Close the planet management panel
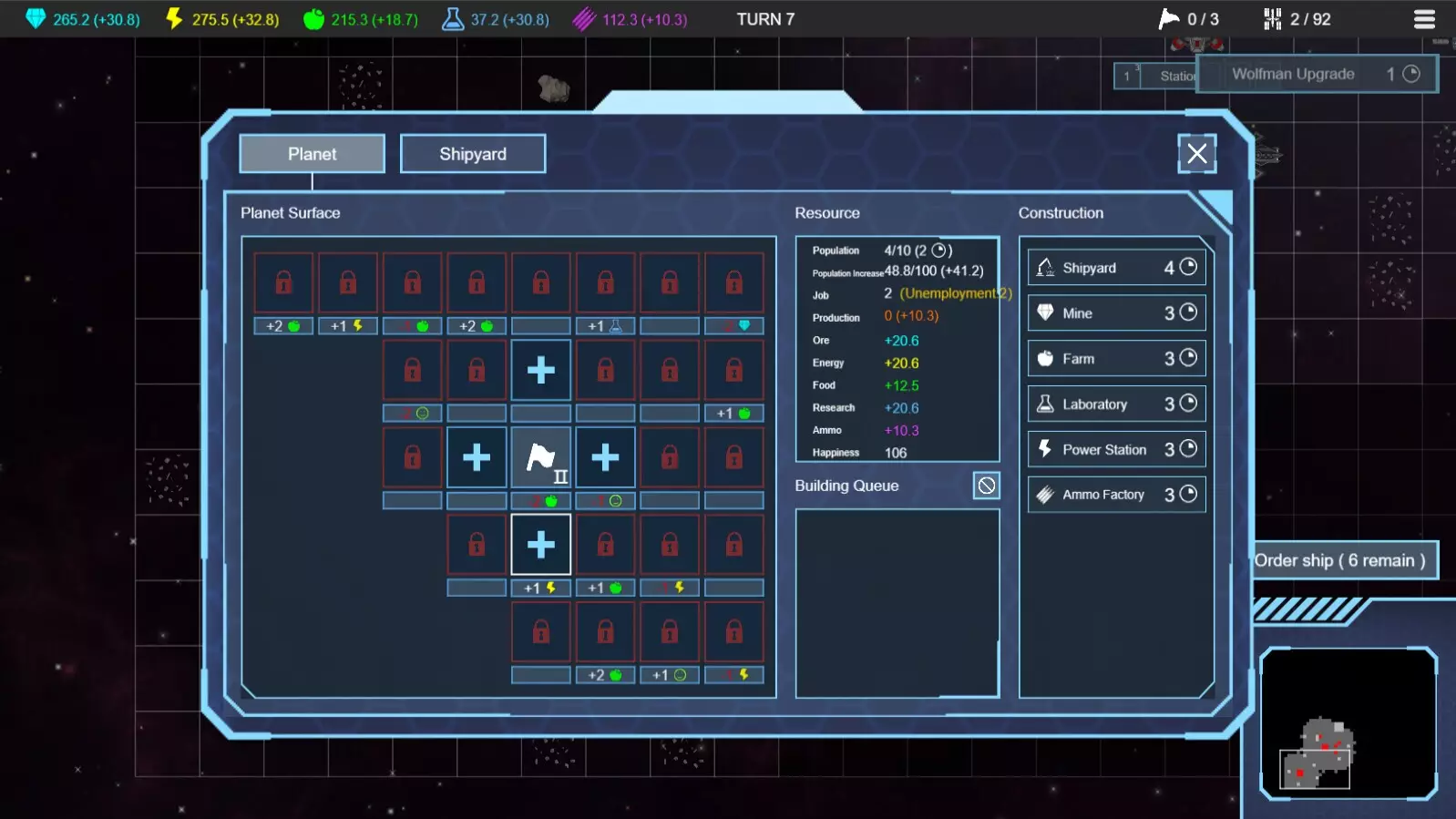1456x819 pixels. pyautogui.click(x=1197, y=153)
